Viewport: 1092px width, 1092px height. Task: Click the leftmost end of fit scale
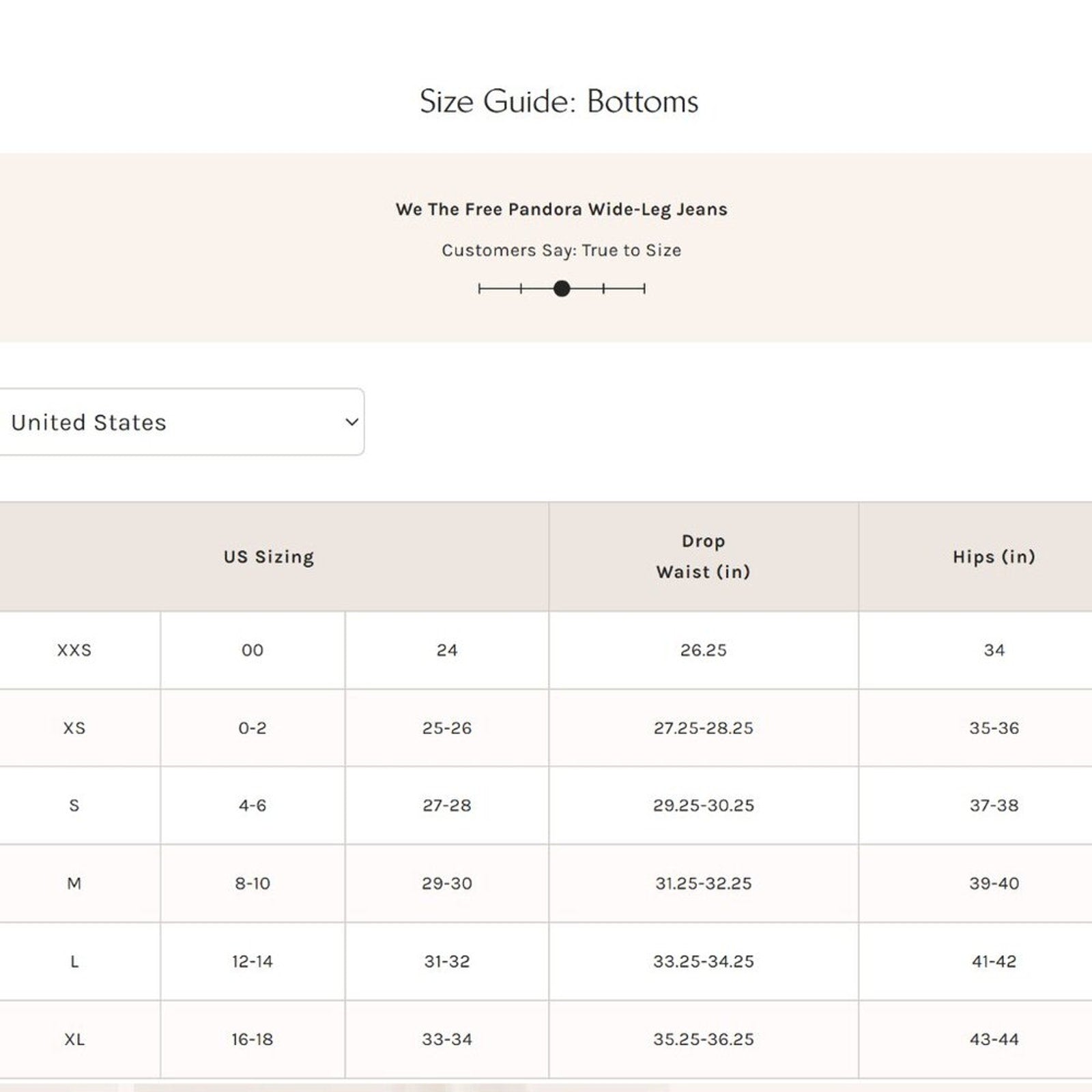(x=480, y=289)
